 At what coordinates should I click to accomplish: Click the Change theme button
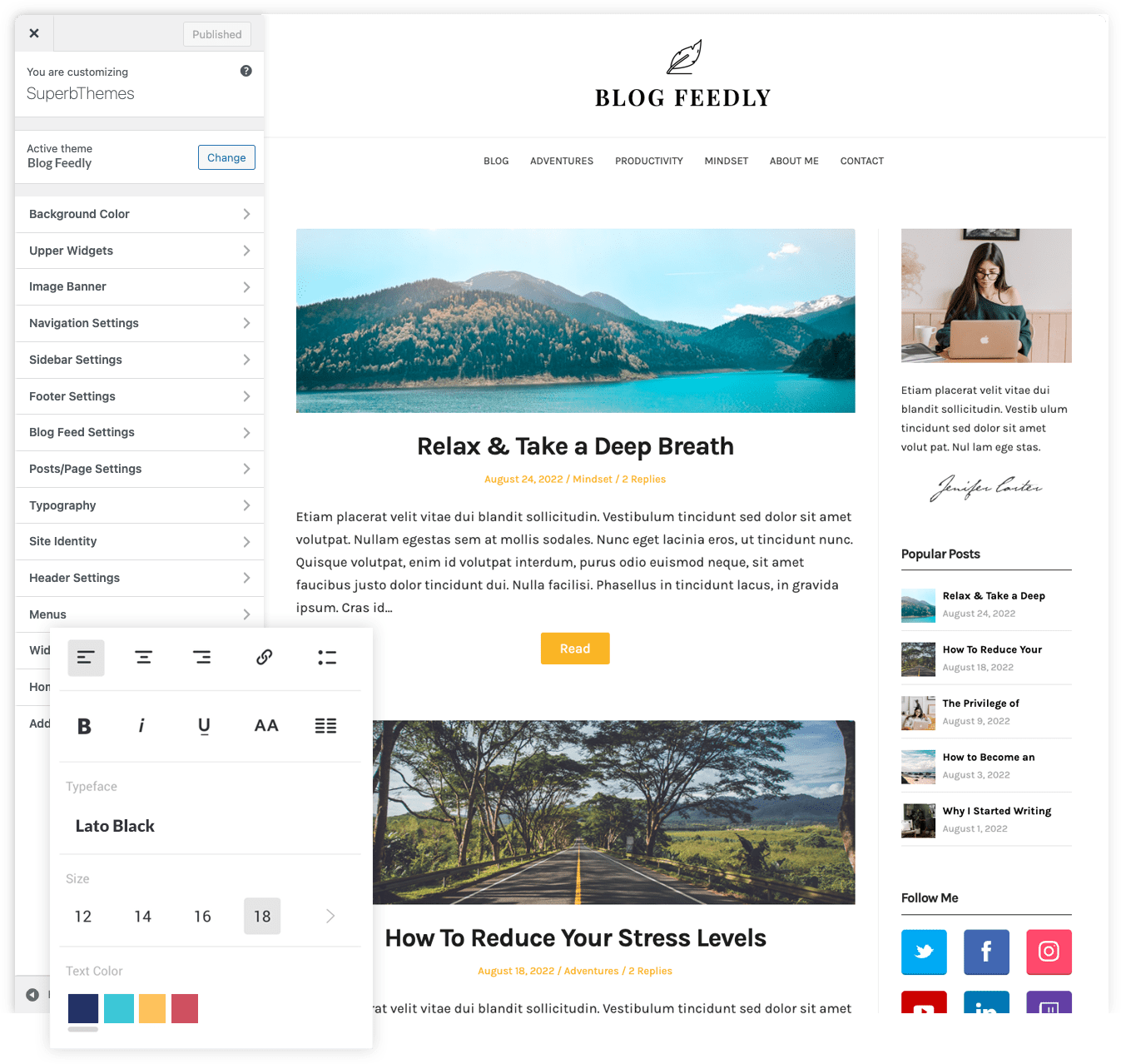tap(226, 157)
